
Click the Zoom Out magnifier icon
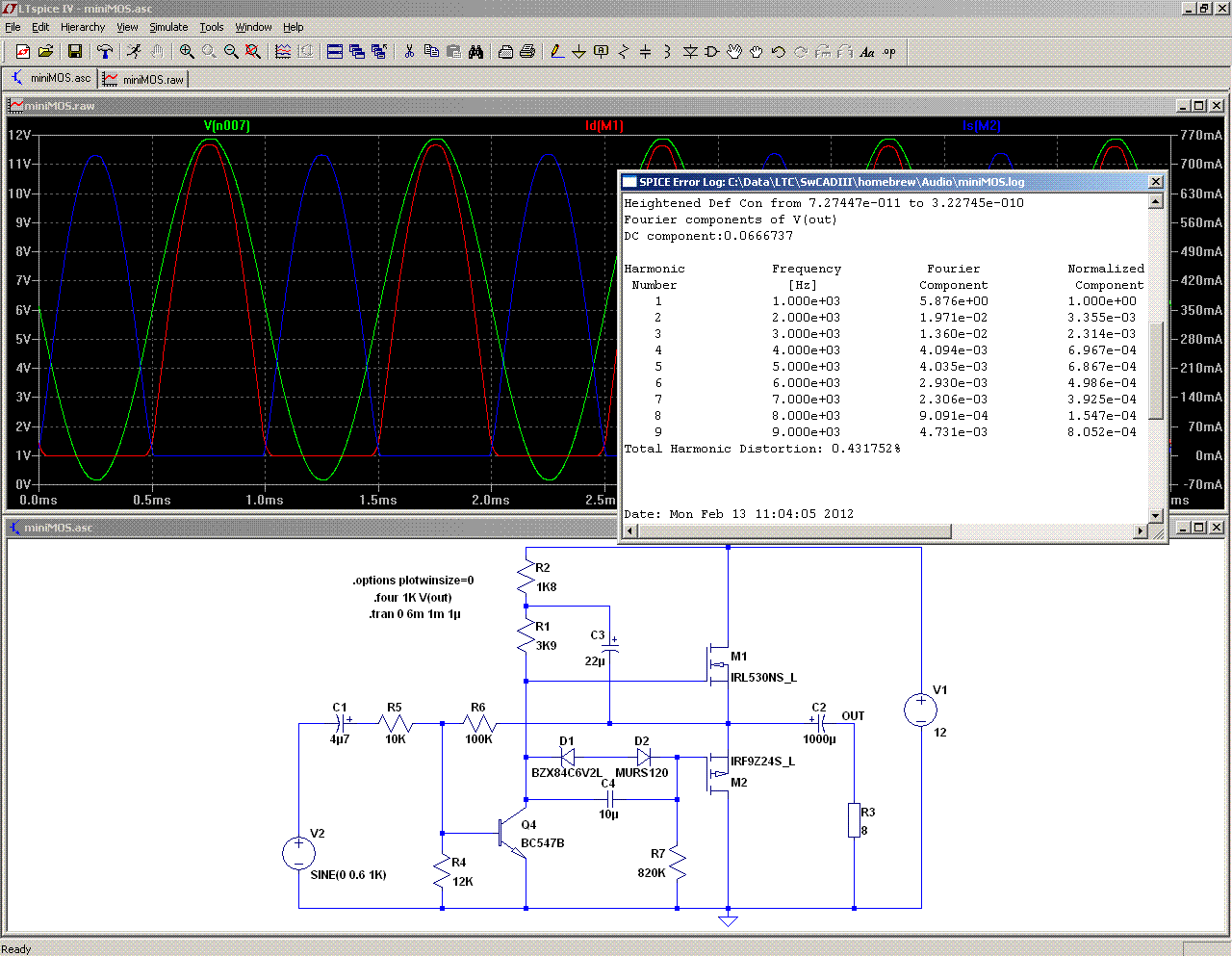(x=231, y=52)
